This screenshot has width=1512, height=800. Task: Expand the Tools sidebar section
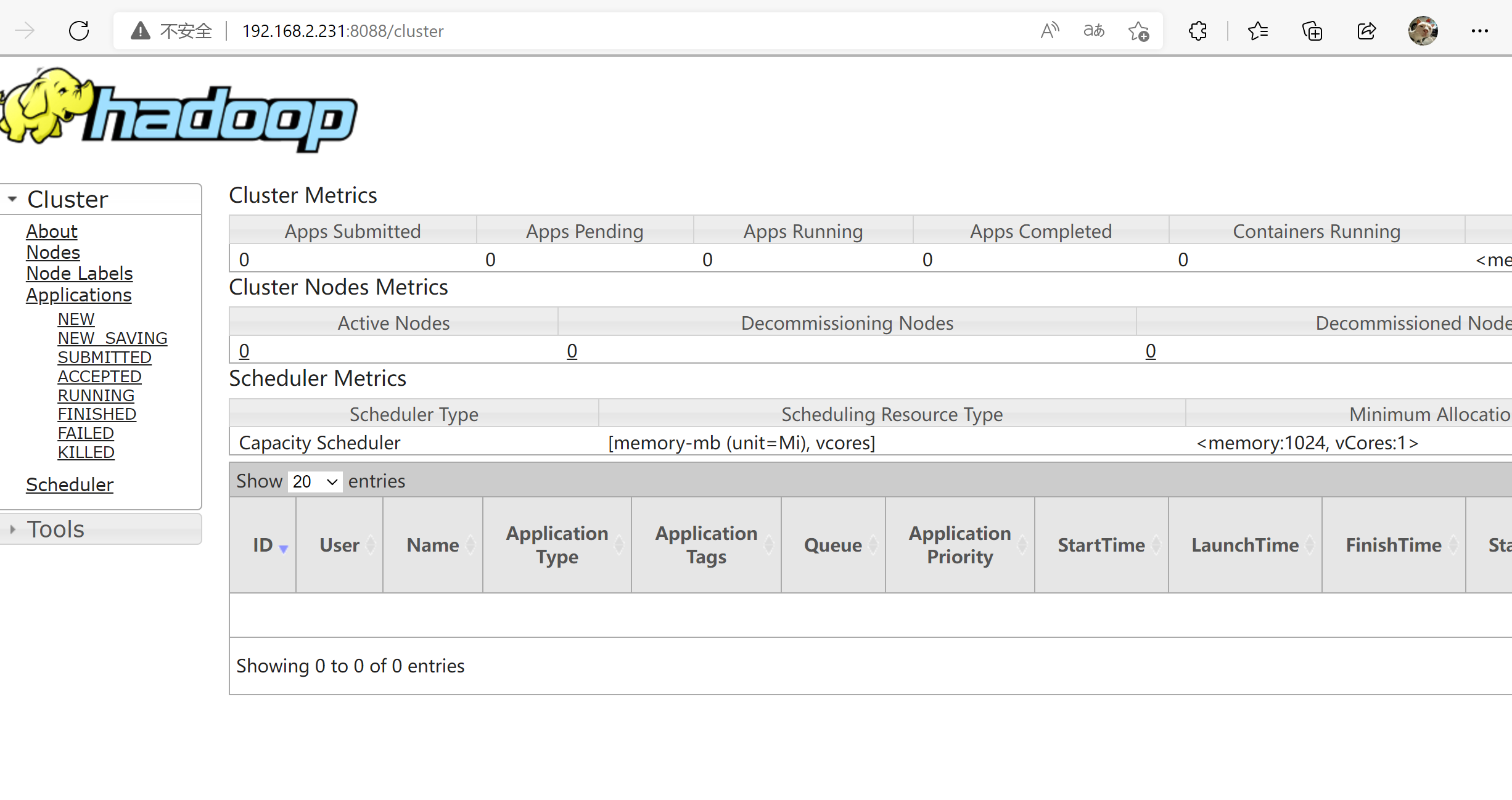pyautogui.click(x=55, y=529)
